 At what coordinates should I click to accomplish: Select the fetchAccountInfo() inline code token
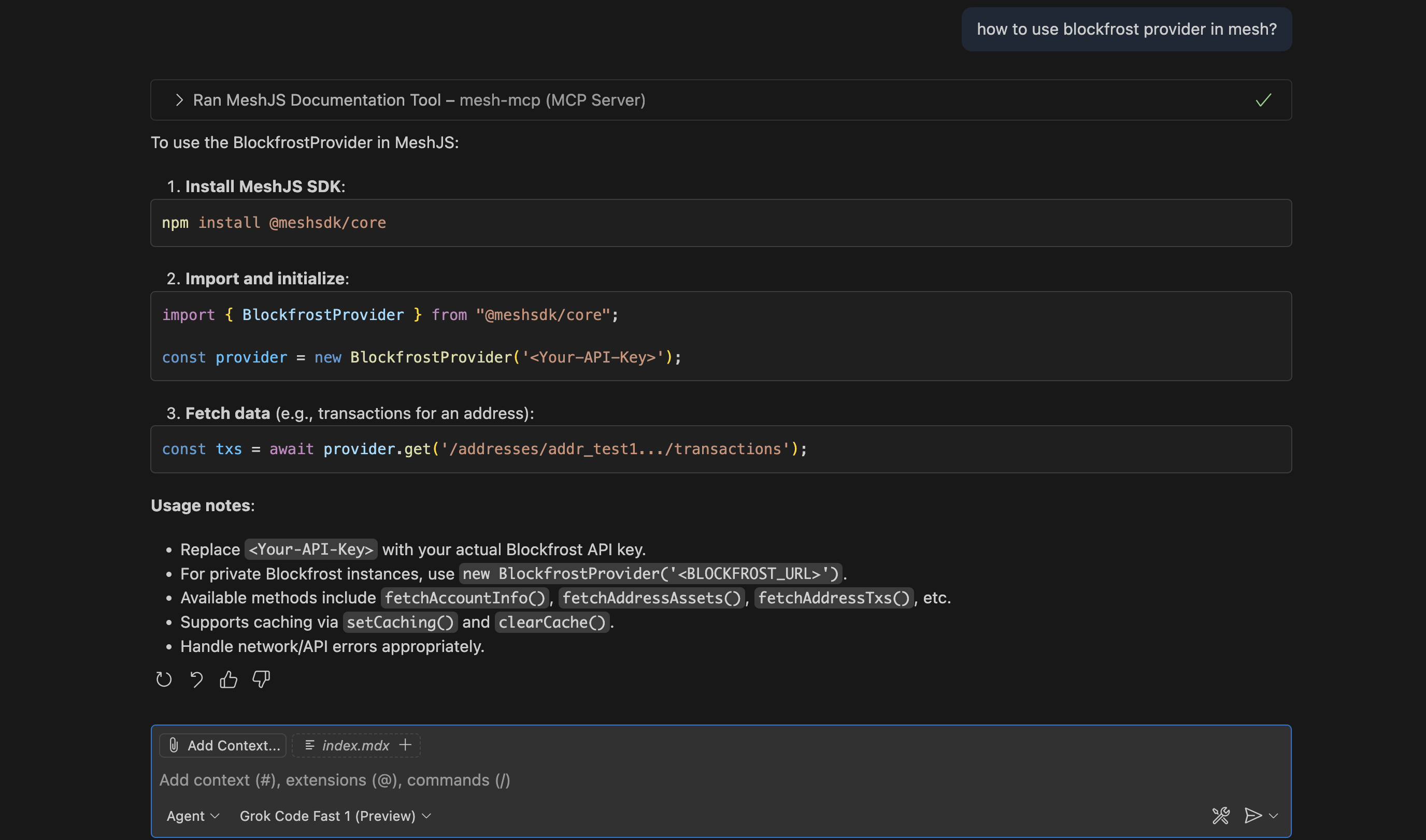464,598
